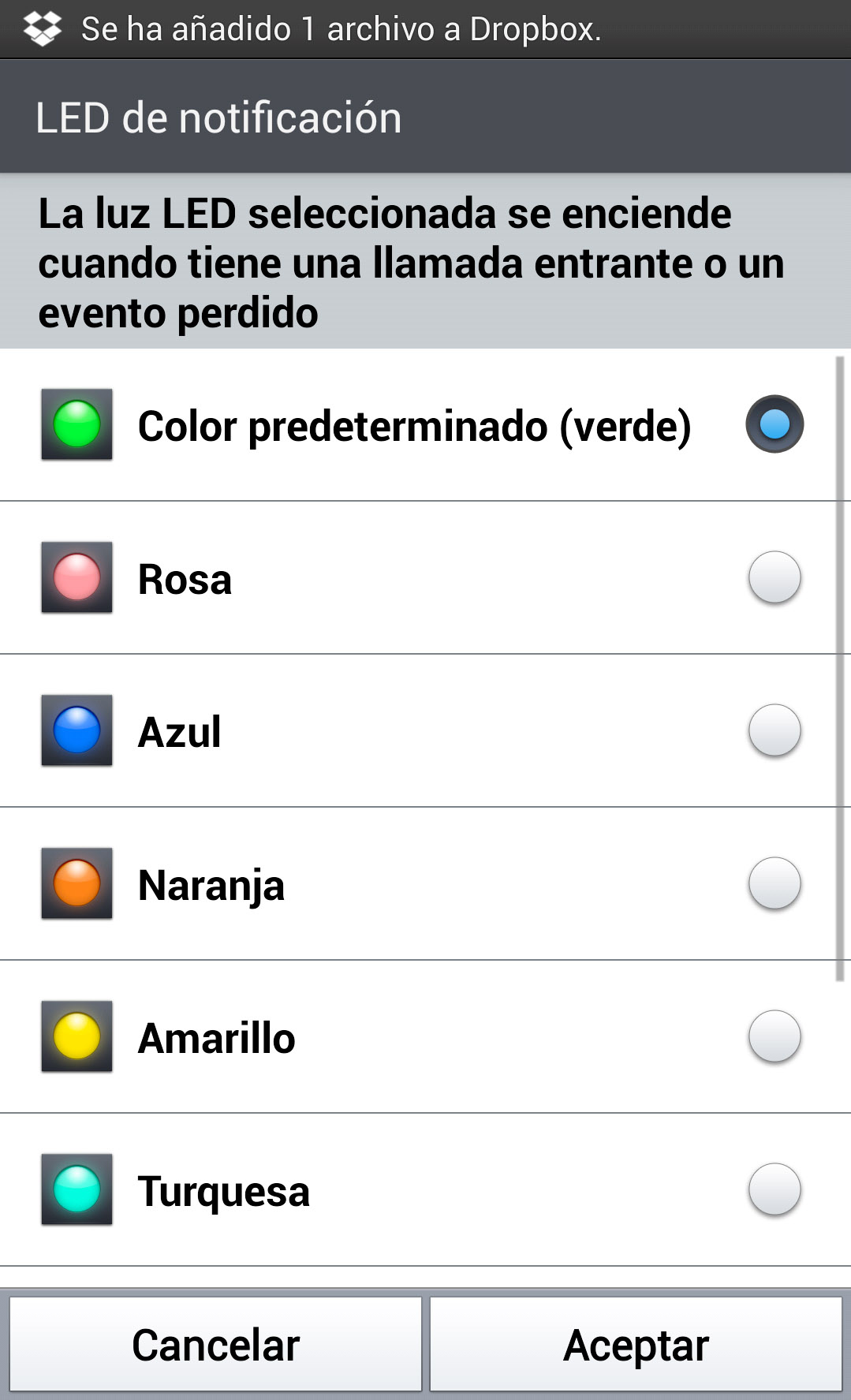851x1400 pixels.
Task: Select the Turquesa radio button
Action: tap(774, 1189)
